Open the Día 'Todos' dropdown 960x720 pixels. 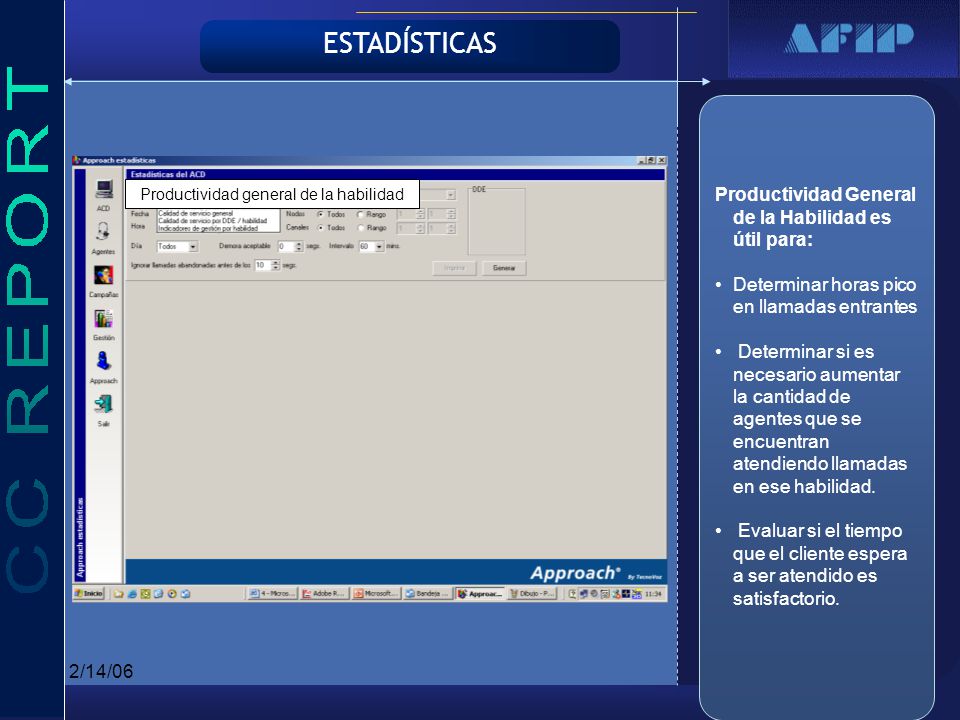pyautogui.click(x=178, y=246)
